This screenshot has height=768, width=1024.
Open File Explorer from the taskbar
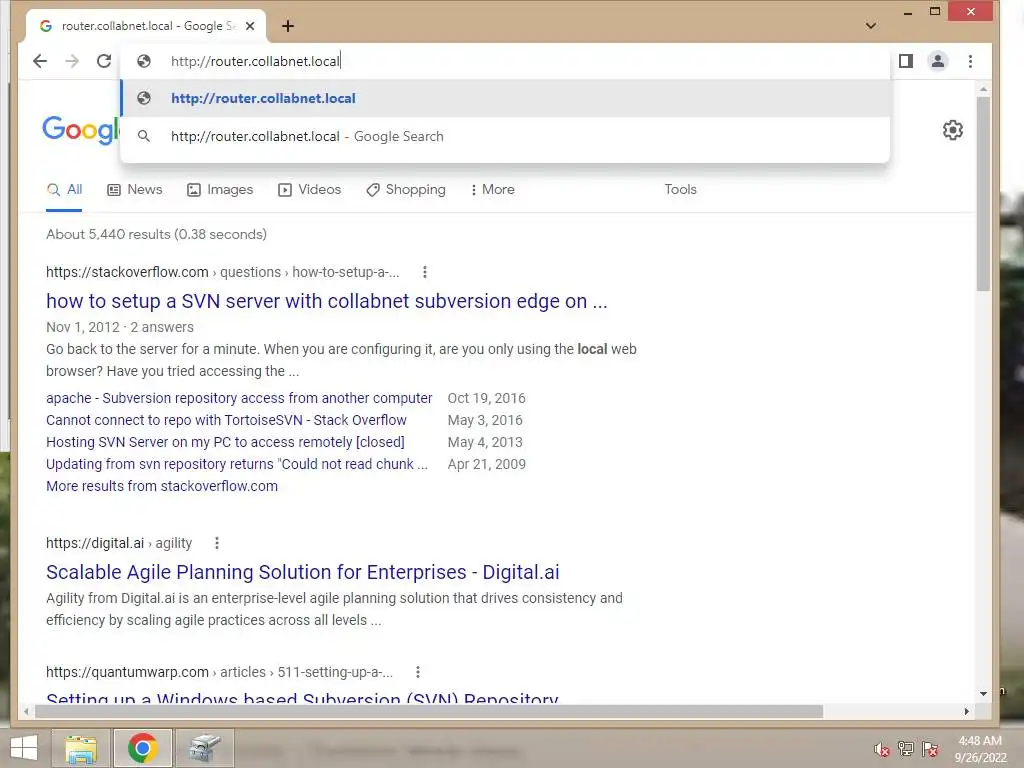click(x=81, y=748)
